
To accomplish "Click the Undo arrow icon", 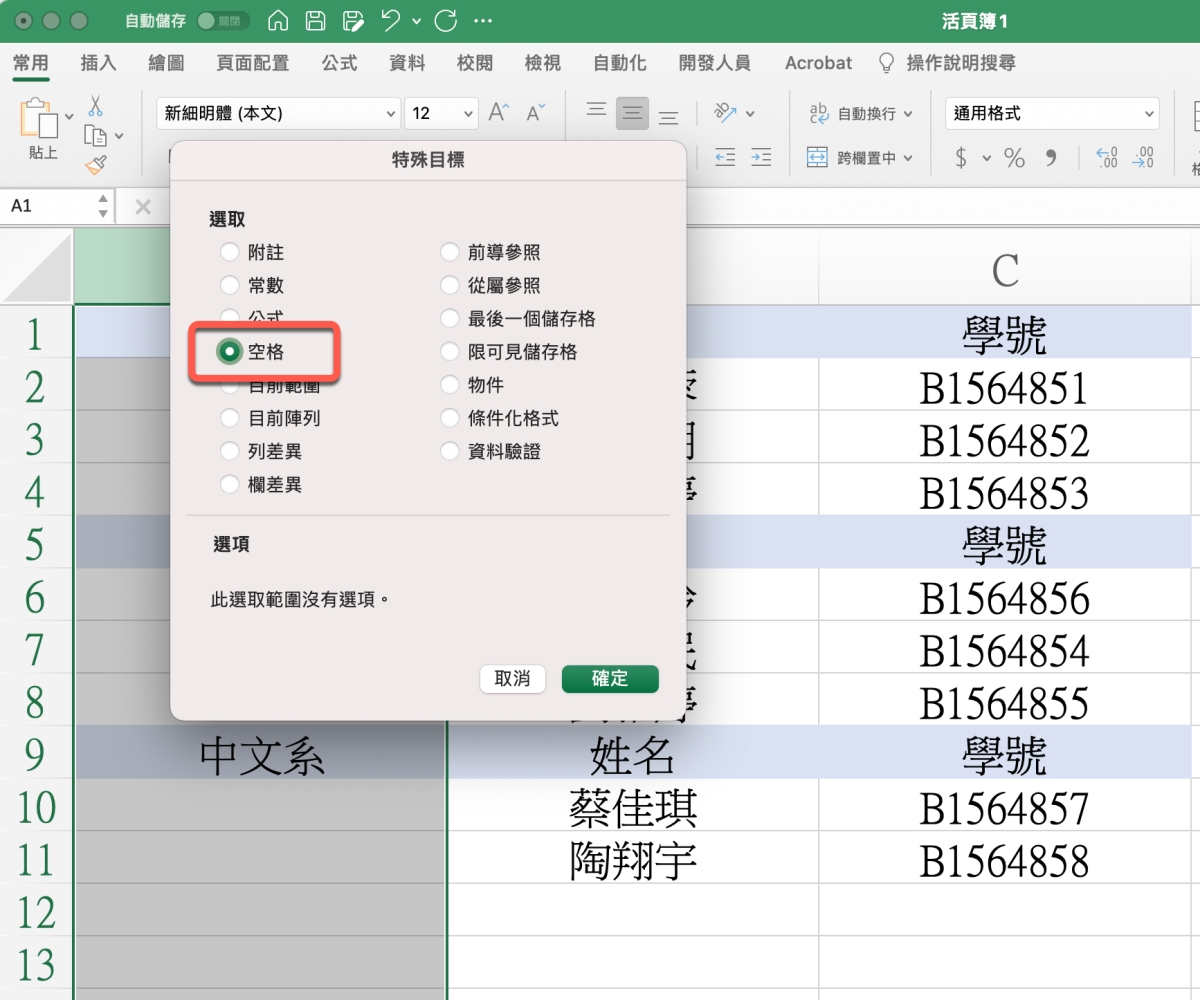I will [x=391, y=21].
